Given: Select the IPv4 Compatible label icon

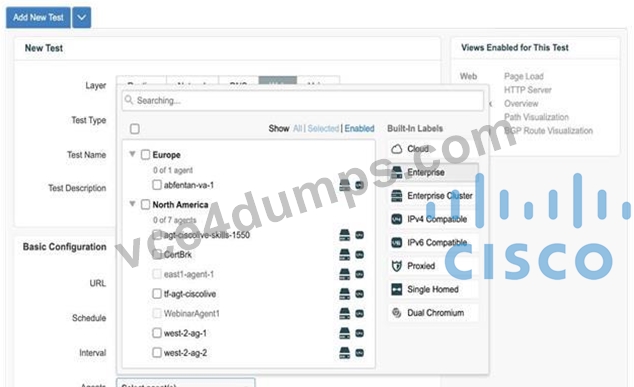Looking at the screenshot, I should click(x=397, y=219).
